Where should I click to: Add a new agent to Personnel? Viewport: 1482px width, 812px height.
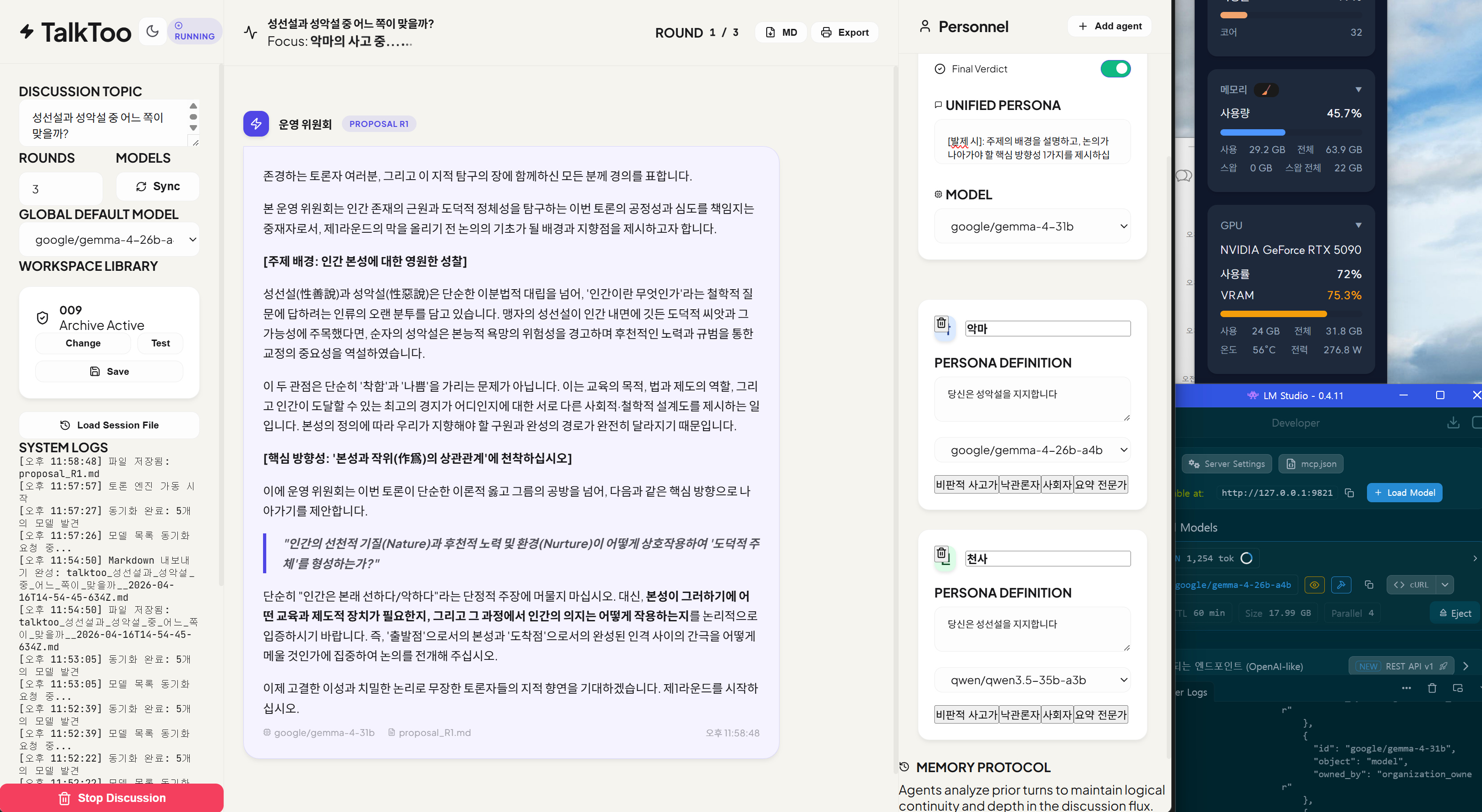1109,26
